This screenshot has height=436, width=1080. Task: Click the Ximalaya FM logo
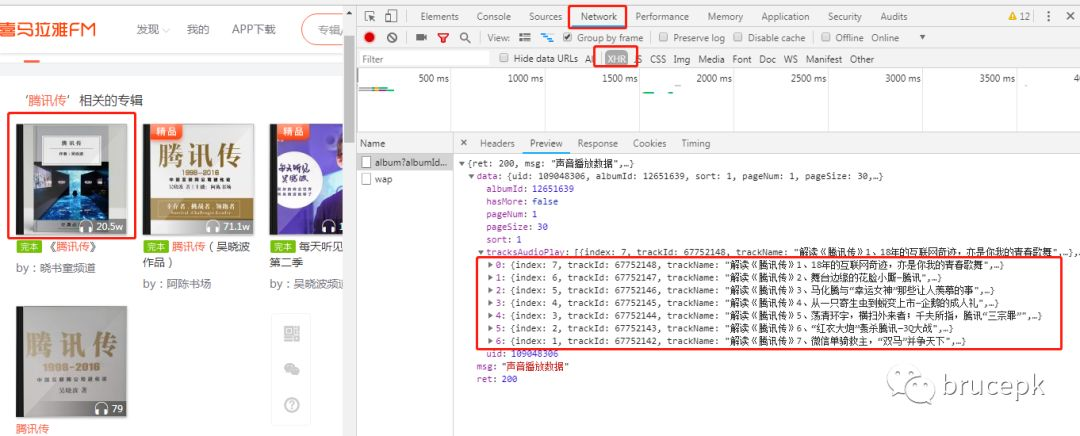[x=48, y=29]
